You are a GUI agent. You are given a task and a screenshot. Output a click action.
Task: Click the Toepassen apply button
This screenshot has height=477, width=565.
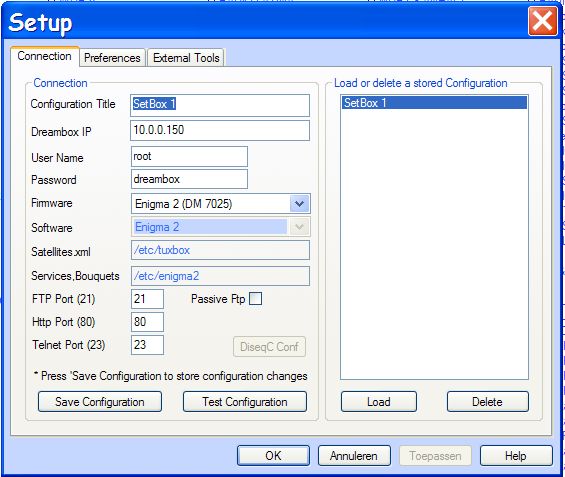(x=435, y=456)
